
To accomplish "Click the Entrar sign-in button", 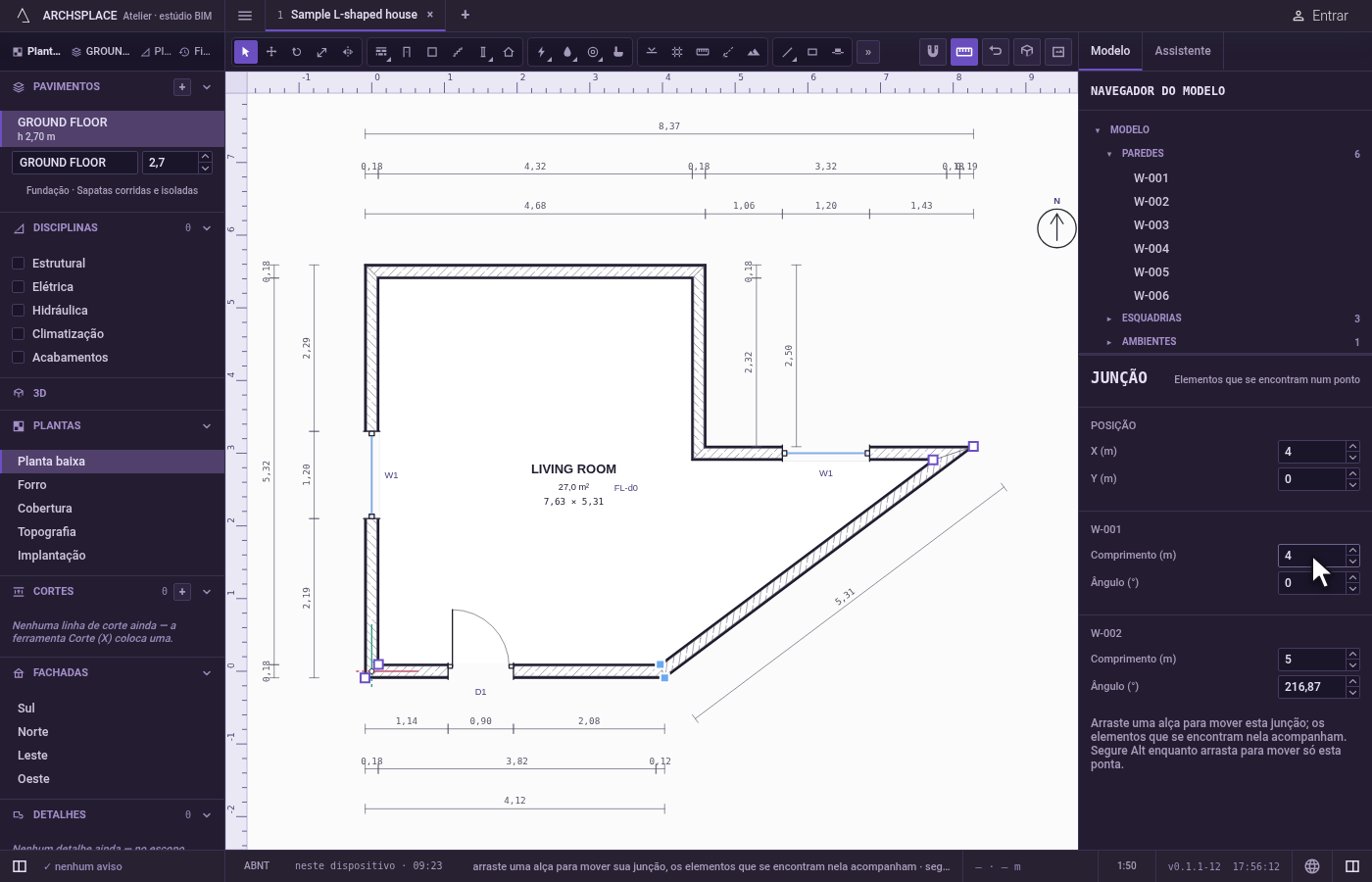I will coord(1320,16).
